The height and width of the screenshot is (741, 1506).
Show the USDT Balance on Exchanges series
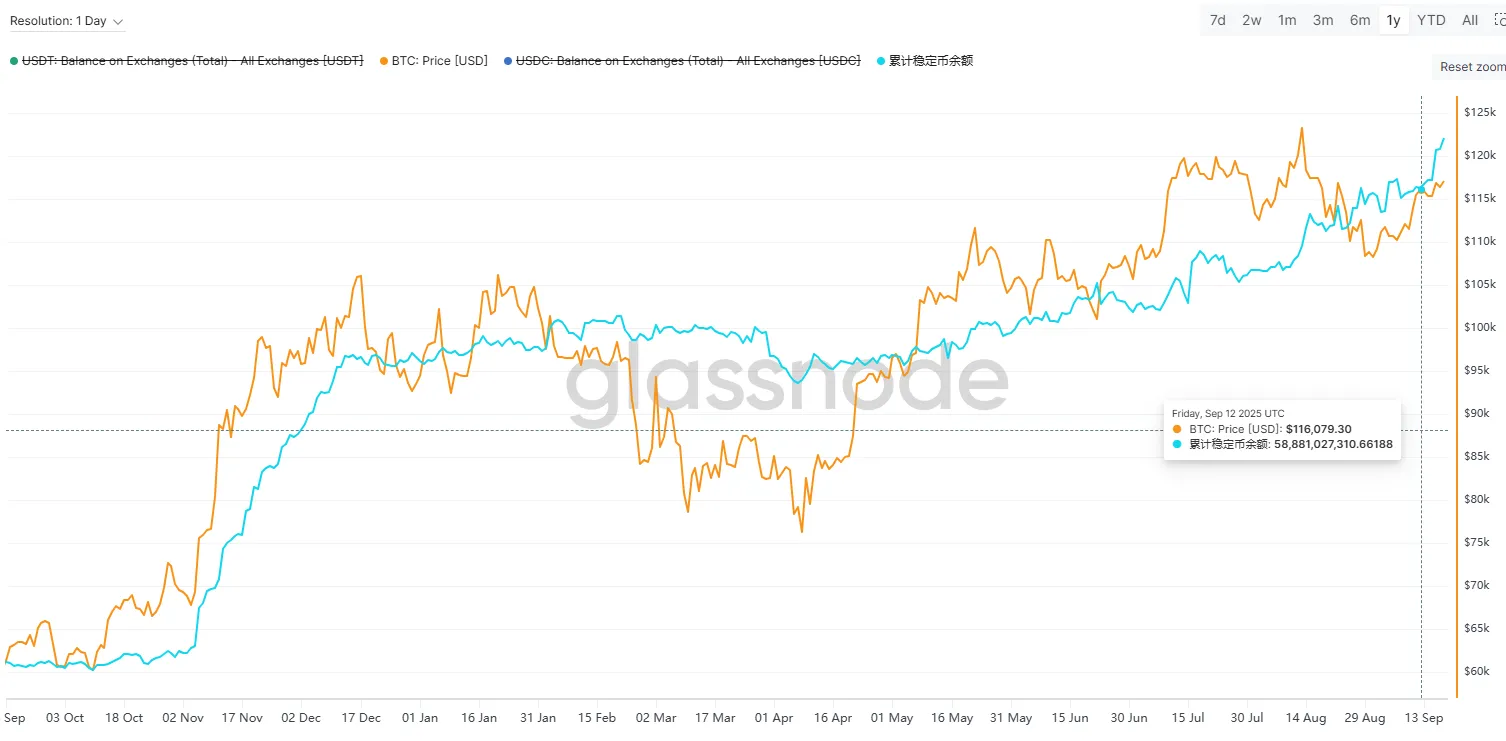[192, 61]
